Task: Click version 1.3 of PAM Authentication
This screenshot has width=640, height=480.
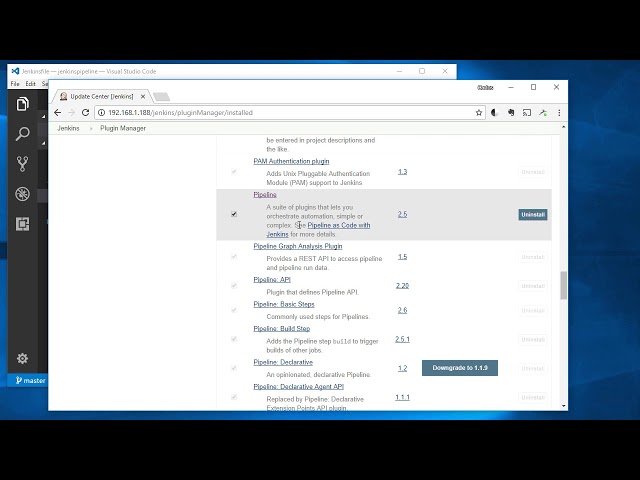Action: [x=402, y=172]
